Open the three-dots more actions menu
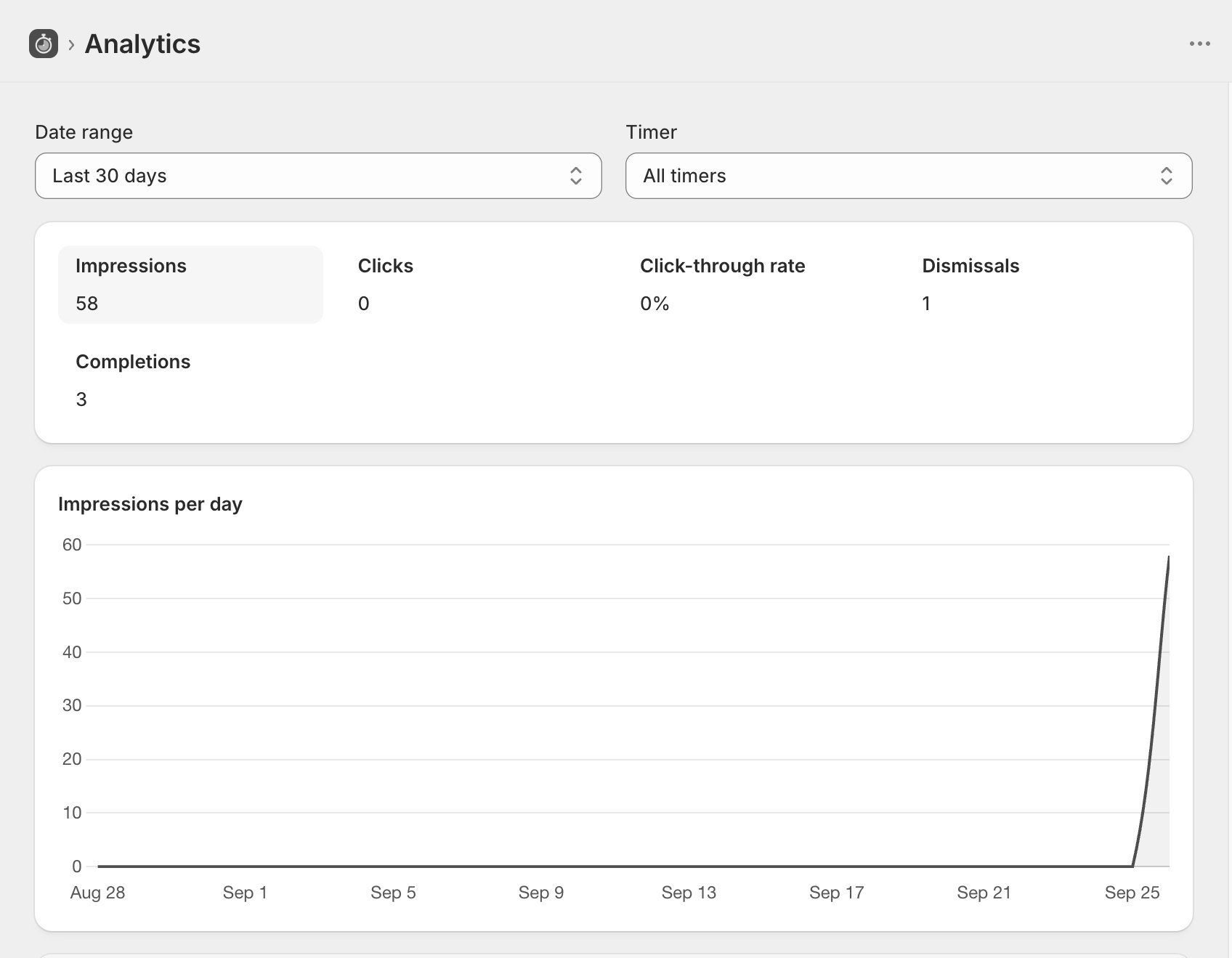Screen dimensions: 1232x958 pyautogui.click(x=1199, y=44)
